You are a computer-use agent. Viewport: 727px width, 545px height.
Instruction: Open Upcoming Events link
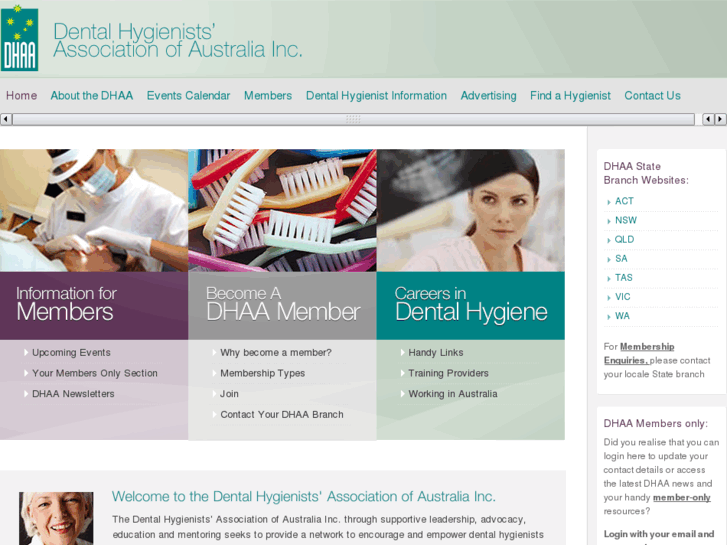tap(71, 353)
